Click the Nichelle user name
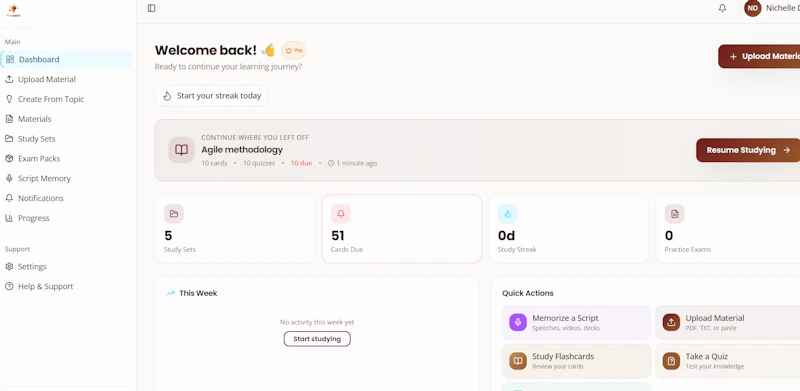This screenshot has height=391, width=800. 783,8
